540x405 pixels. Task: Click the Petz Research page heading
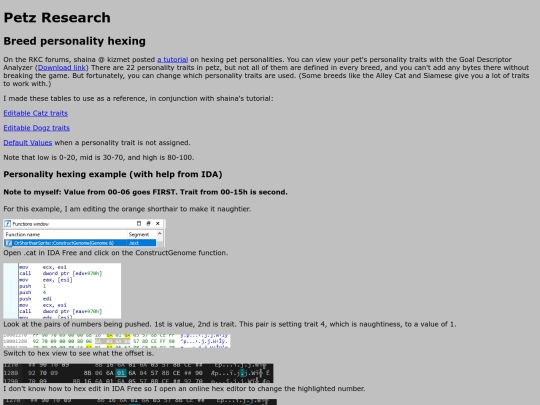click(57, 18)
